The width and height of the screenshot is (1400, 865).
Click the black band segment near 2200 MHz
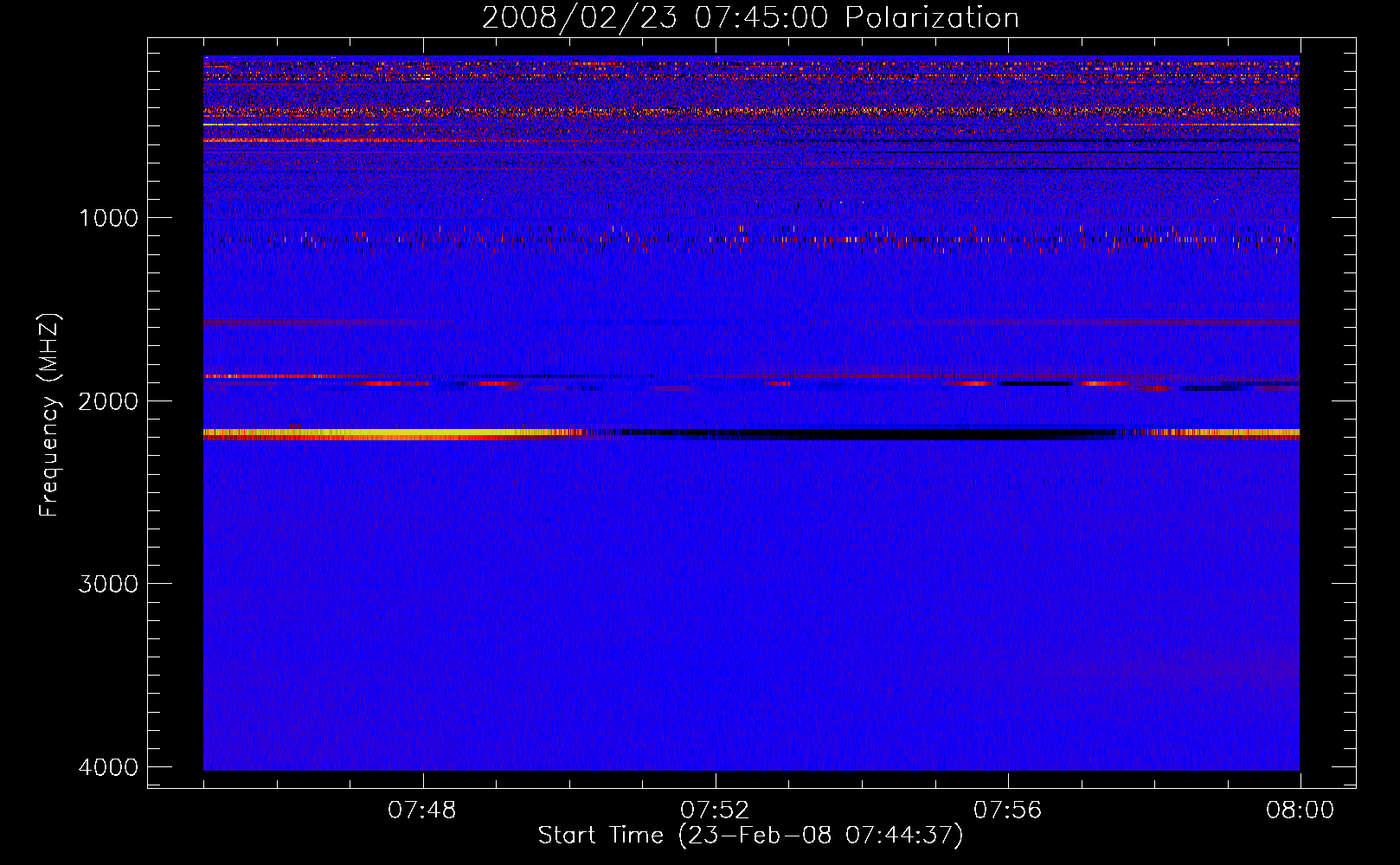[x=865, y=433]
